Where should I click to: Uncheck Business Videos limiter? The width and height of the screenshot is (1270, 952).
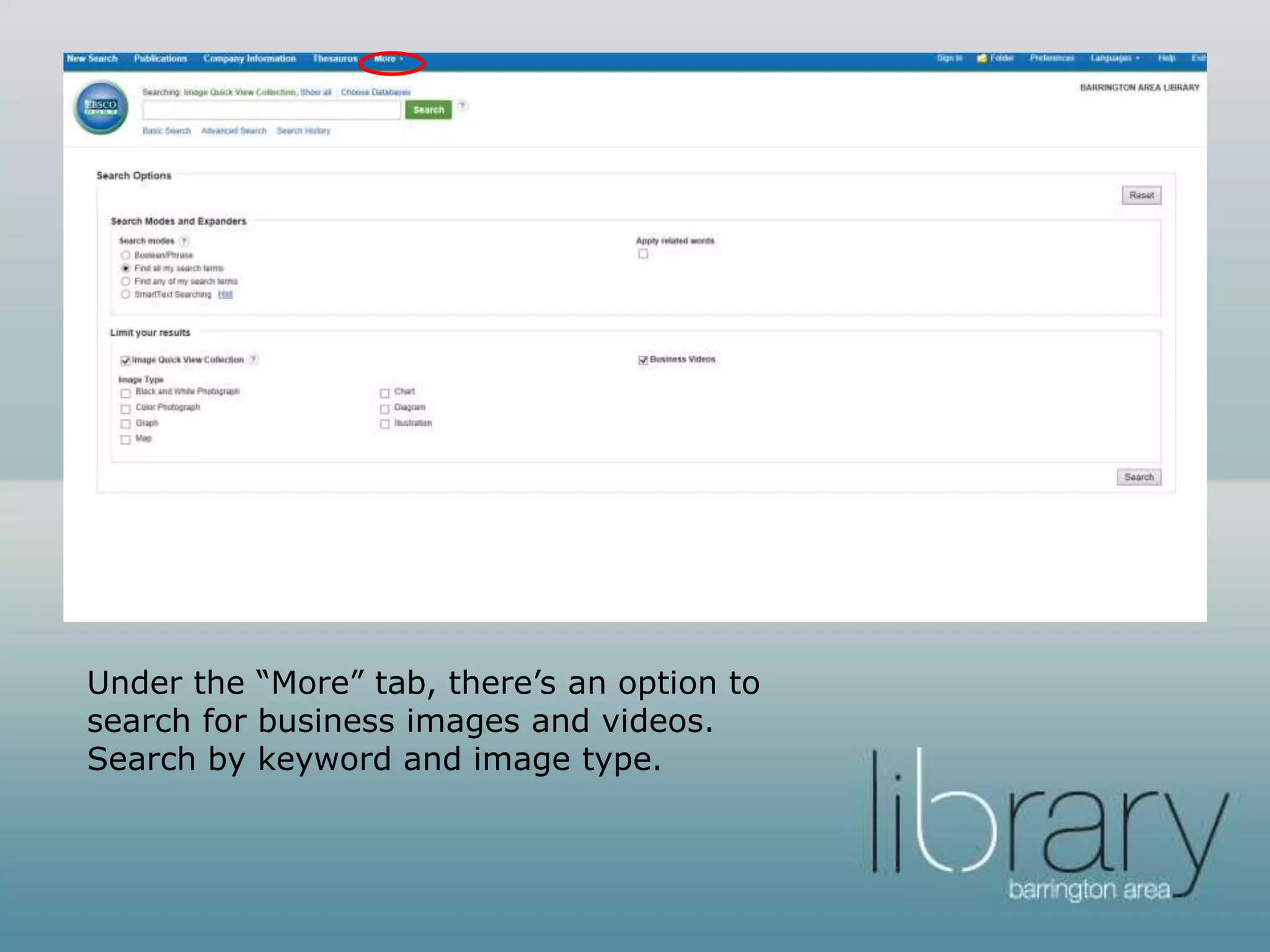[x=643, y=360]
